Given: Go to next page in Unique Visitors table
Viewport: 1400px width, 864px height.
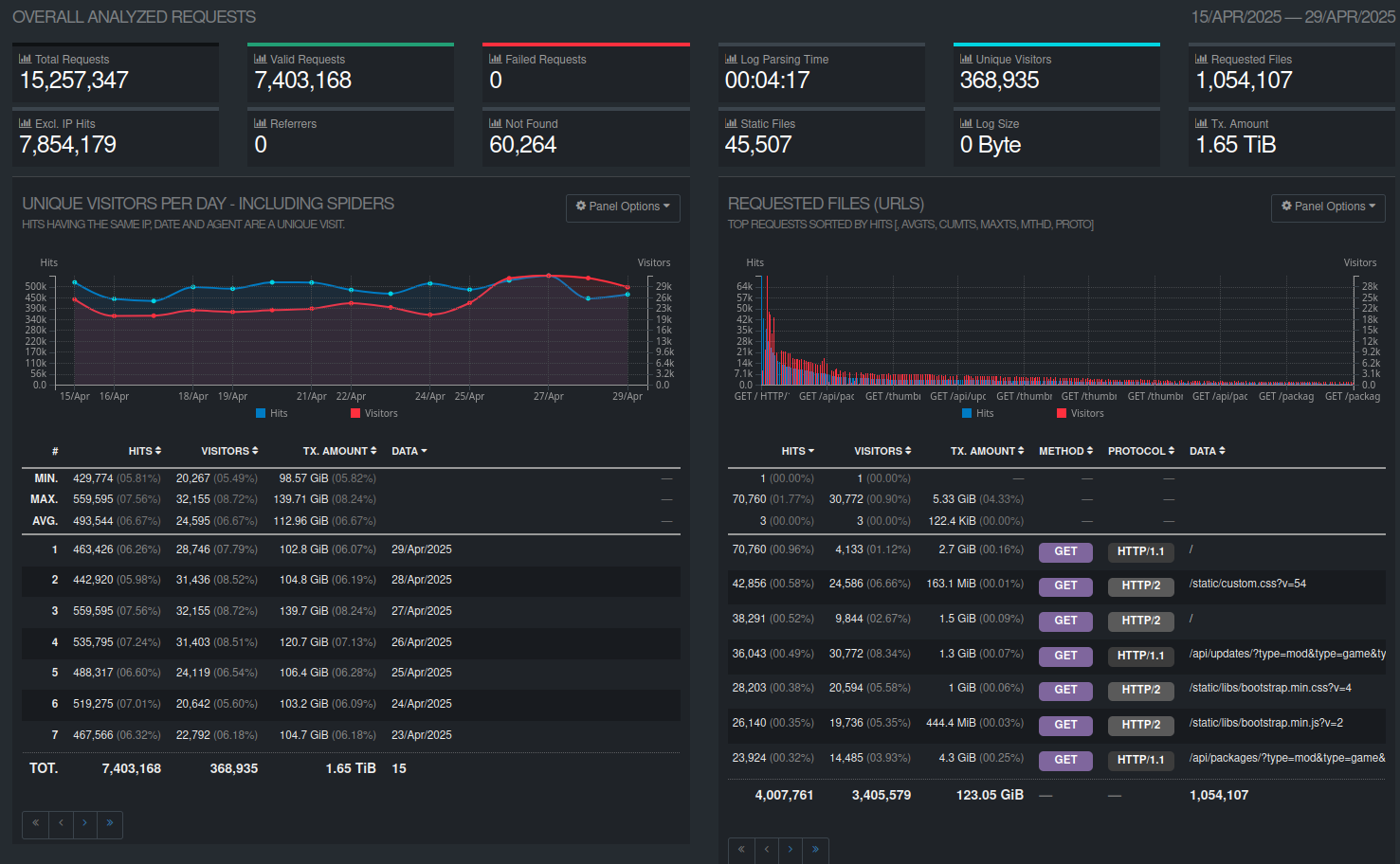Looking at the screenshot, I should pos(84,823).
